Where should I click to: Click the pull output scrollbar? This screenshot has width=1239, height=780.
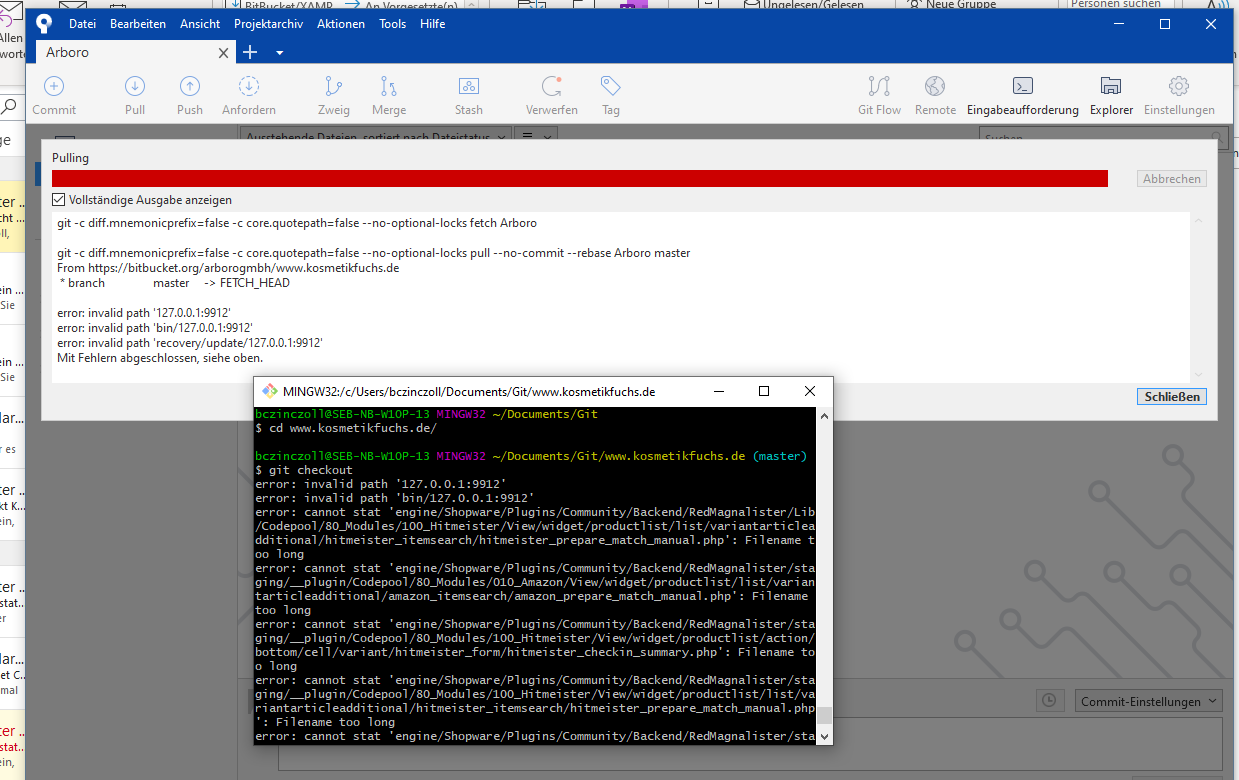[x=1198, y=296]
